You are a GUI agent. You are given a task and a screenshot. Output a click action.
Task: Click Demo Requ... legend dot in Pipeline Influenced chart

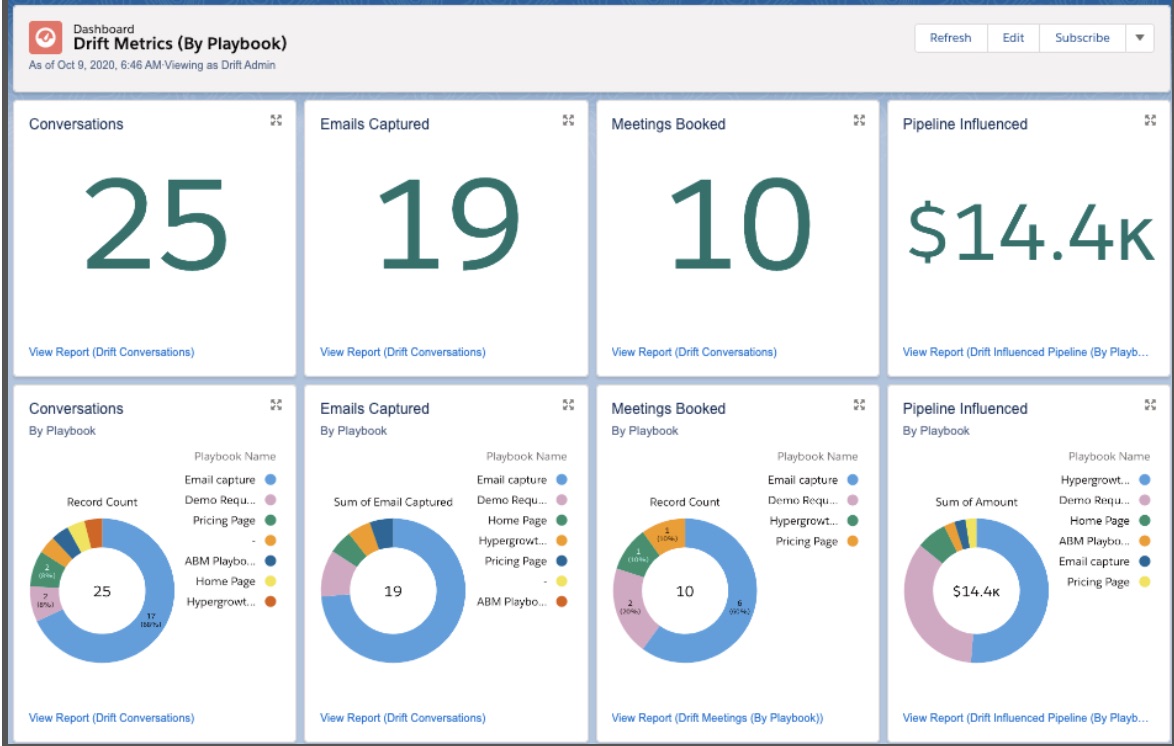[1144, 500]
